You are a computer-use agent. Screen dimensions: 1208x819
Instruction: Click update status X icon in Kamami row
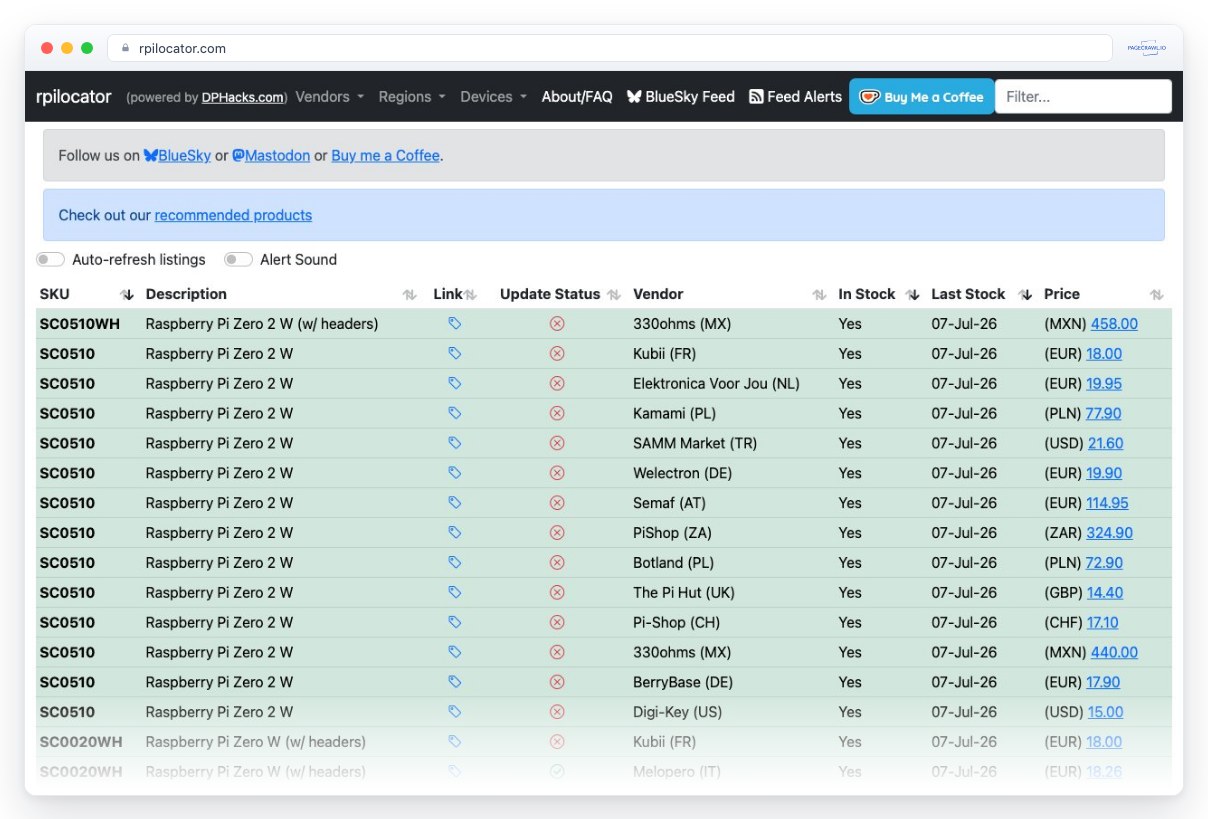click(557, 413)
